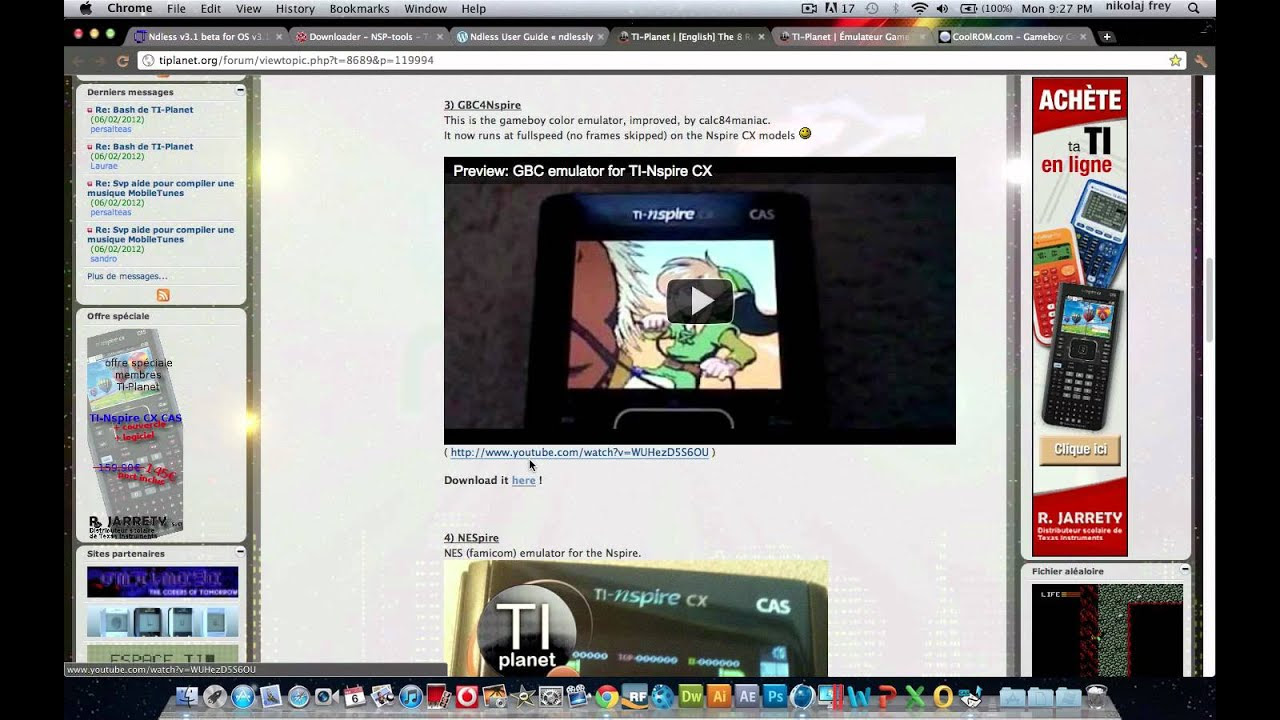
Task: Collapse the Derniers messages panel
Action: (x=240, y=91)
